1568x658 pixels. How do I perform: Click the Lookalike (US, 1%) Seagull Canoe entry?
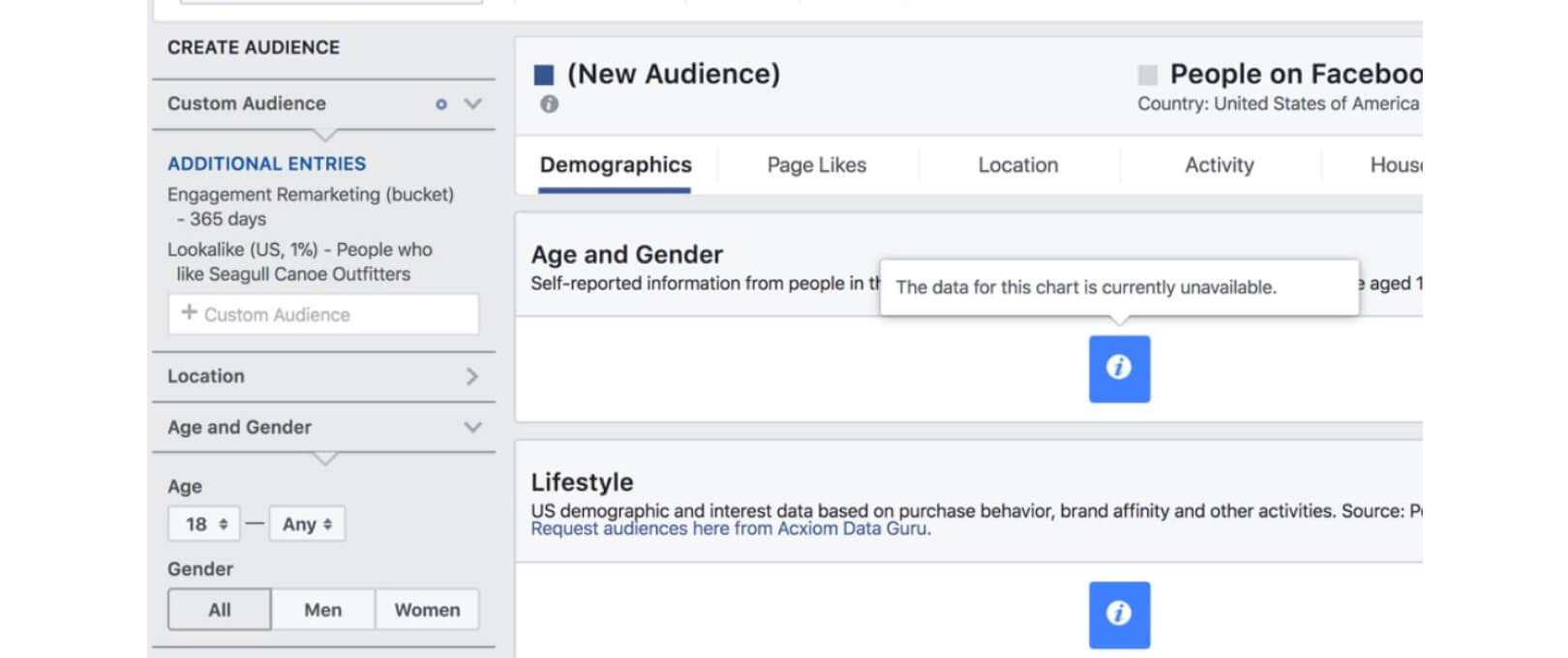pyautogui.click(x=300, y=261)
